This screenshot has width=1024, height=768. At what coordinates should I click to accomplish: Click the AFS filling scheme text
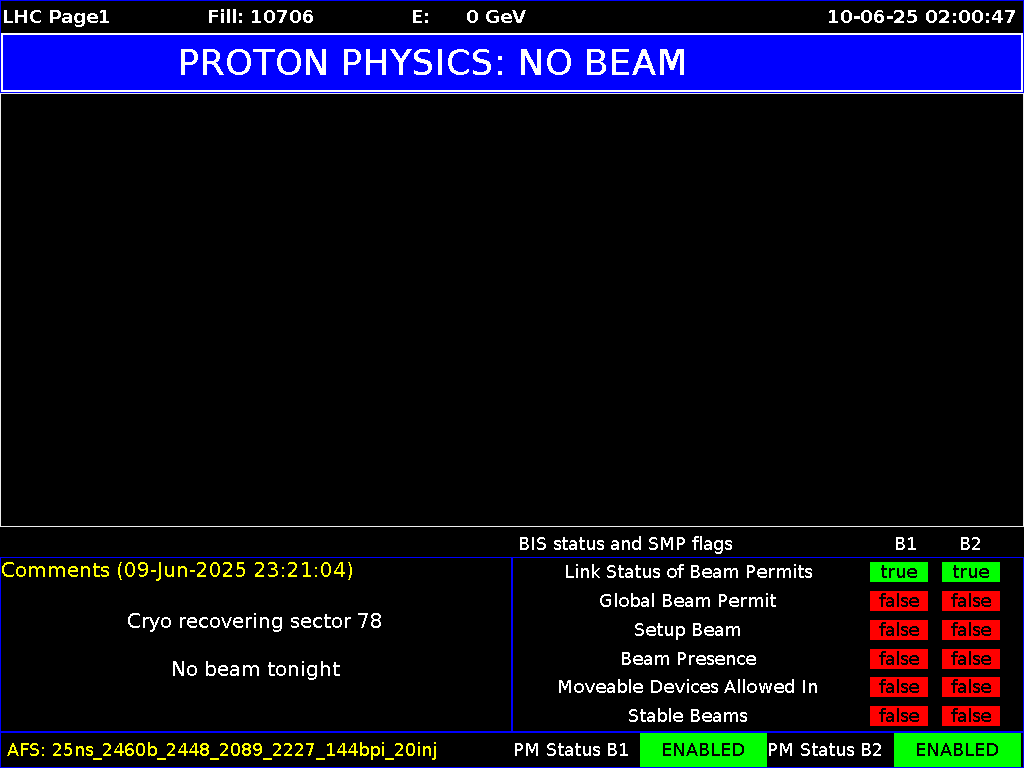pyautogui.click(x=222, y=750)
